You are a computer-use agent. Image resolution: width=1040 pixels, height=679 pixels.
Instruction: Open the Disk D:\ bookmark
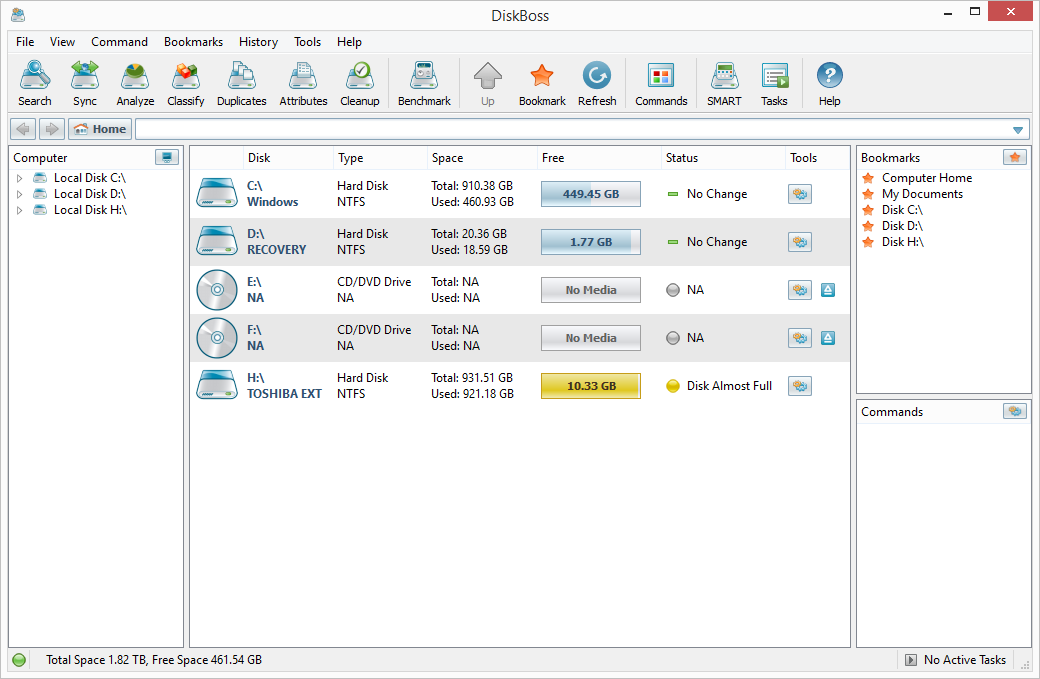click(901, 225)
